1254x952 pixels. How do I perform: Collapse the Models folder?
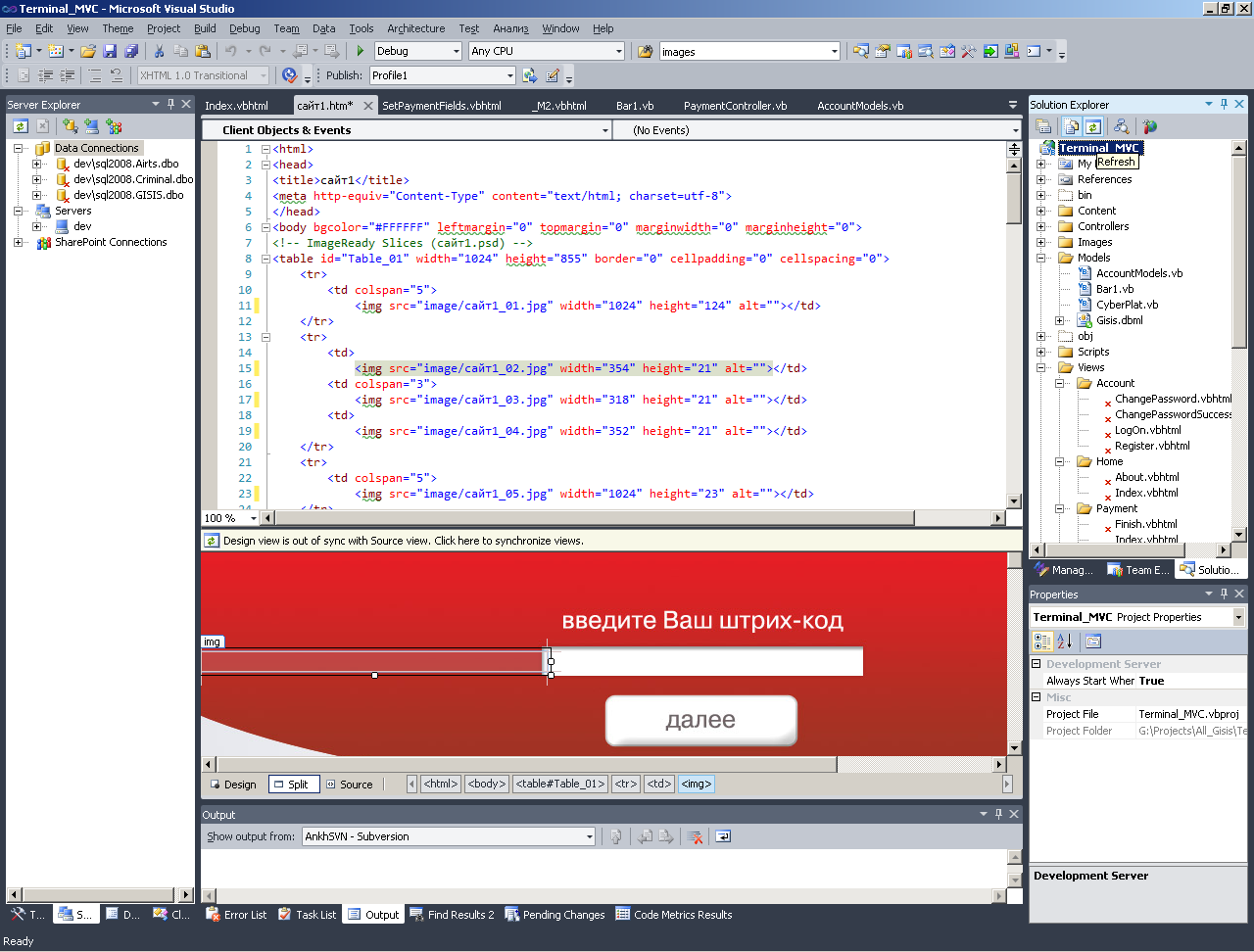[1040, 258]
